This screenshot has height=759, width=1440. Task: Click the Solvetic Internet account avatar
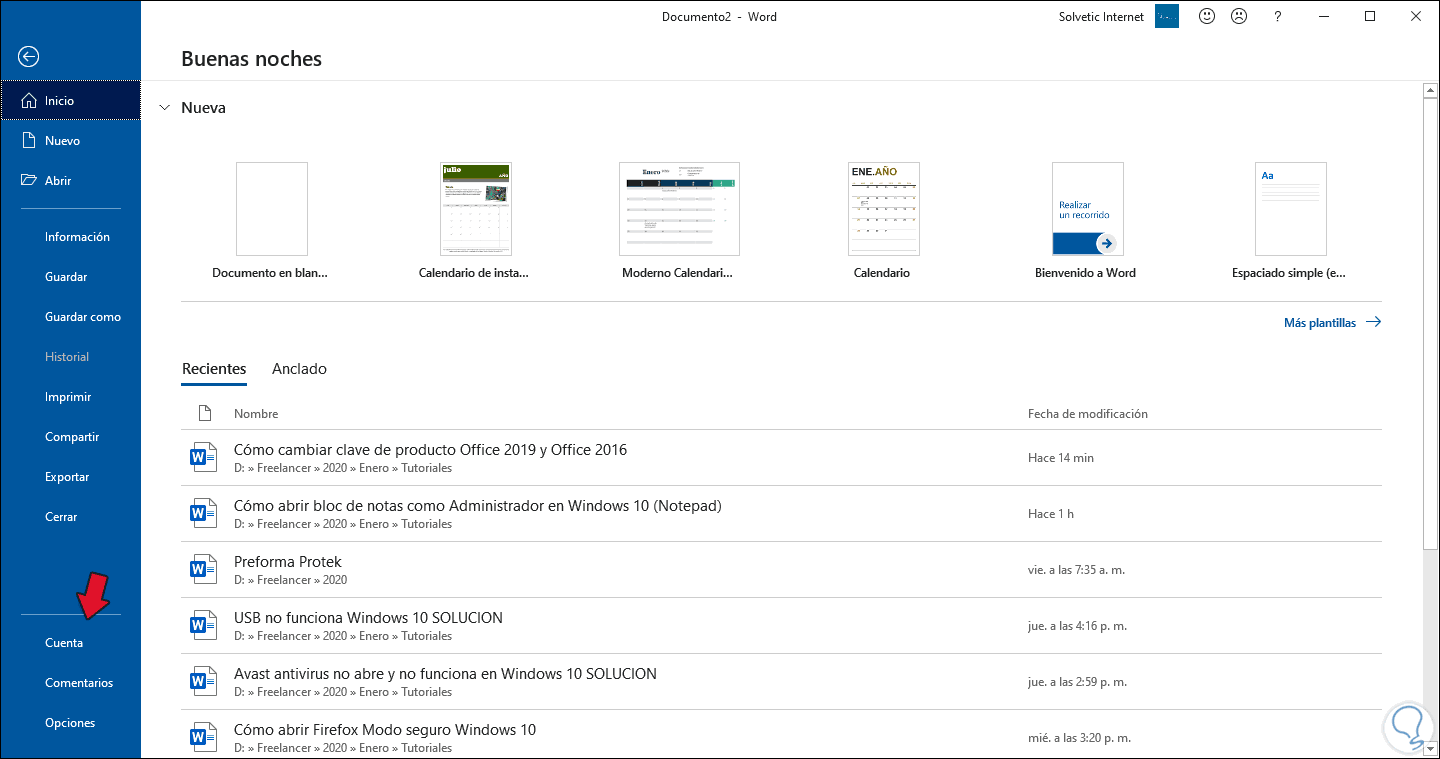1168,16
